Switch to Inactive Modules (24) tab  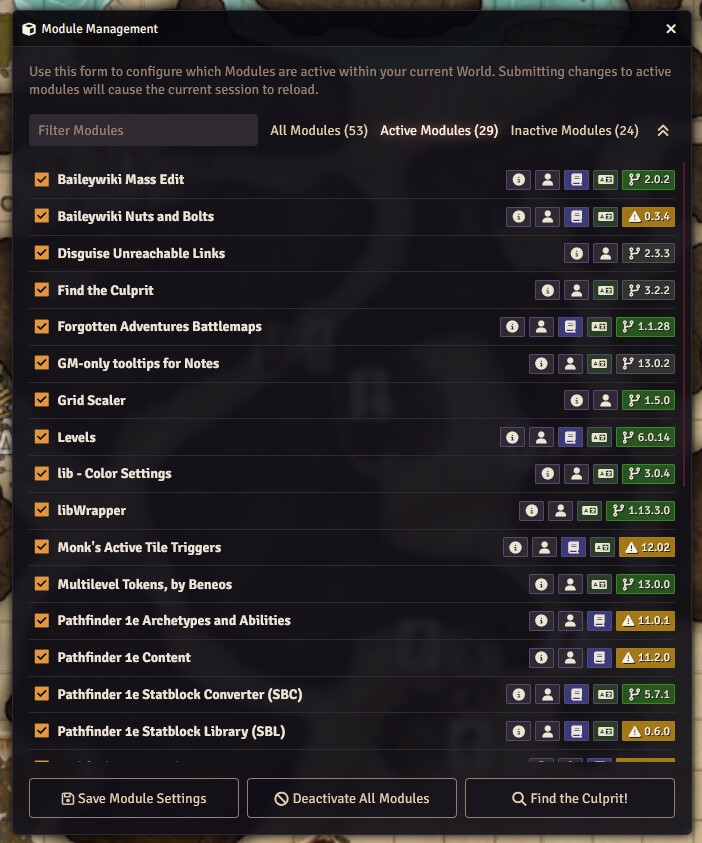point(574,131)
